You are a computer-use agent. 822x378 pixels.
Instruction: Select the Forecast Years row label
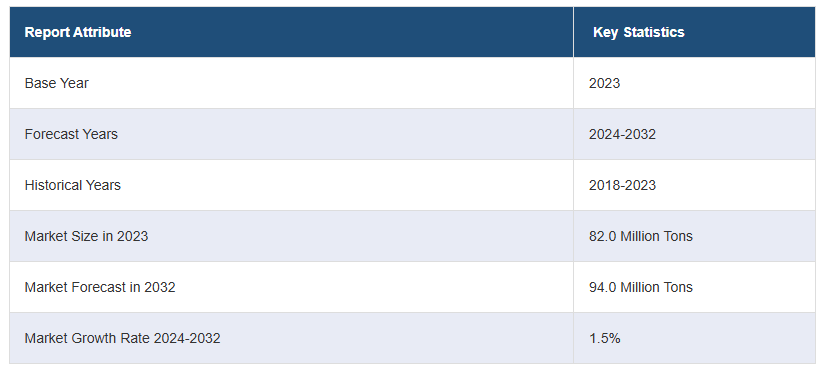click(x=71, y=134)
